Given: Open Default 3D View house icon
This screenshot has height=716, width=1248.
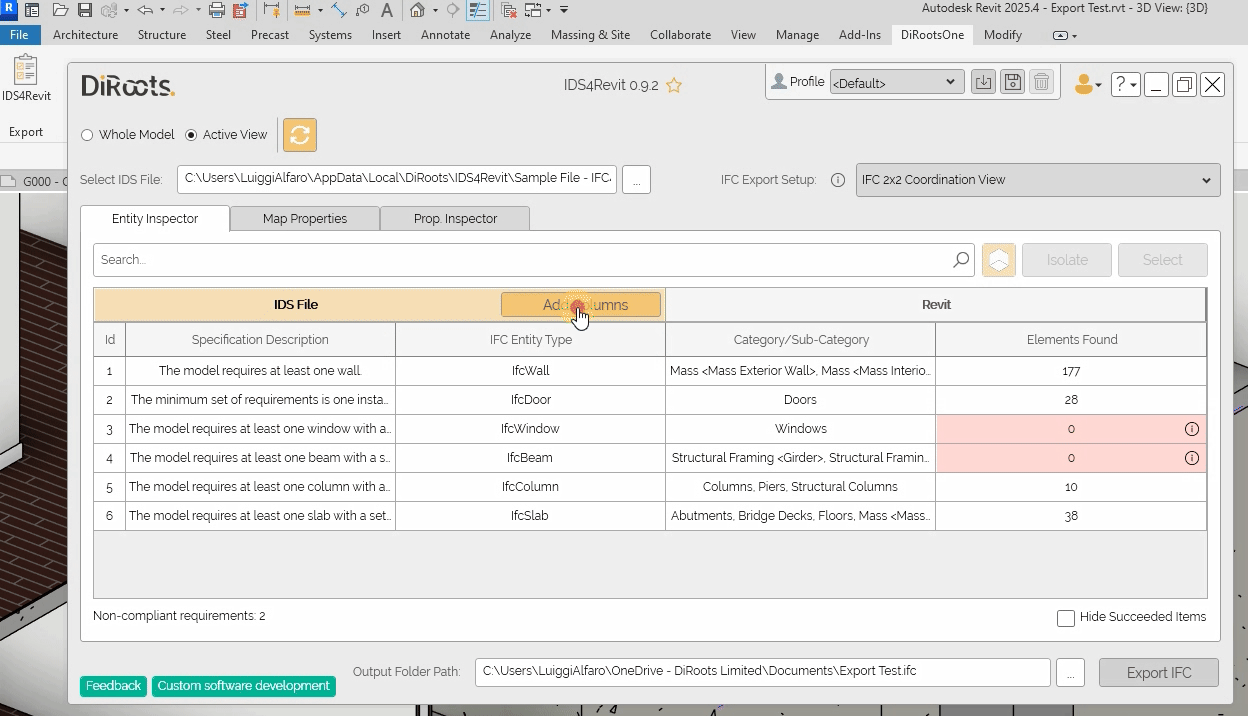Looking at the screenshot, I should pyautogui.click(x=417, y=10).
